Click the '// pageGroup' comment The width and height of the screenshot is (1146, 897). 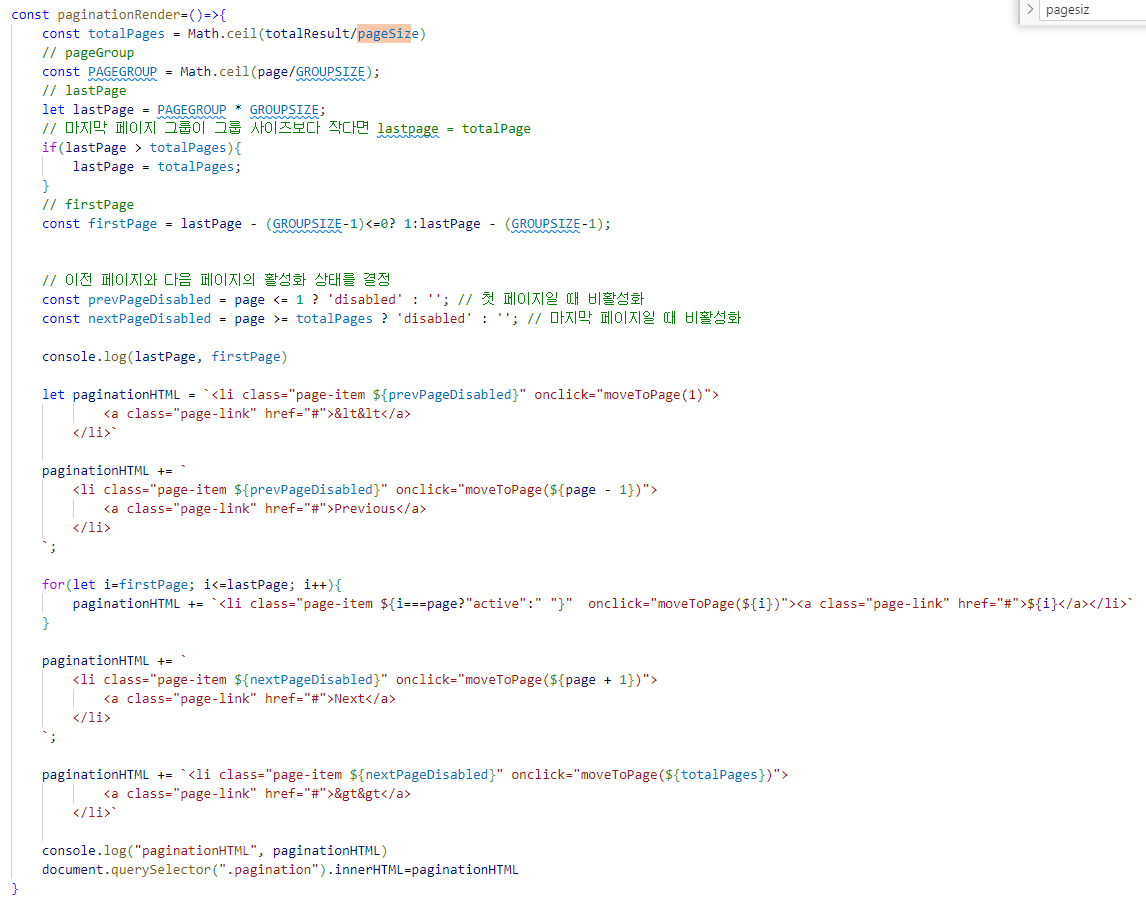[88, 53]
